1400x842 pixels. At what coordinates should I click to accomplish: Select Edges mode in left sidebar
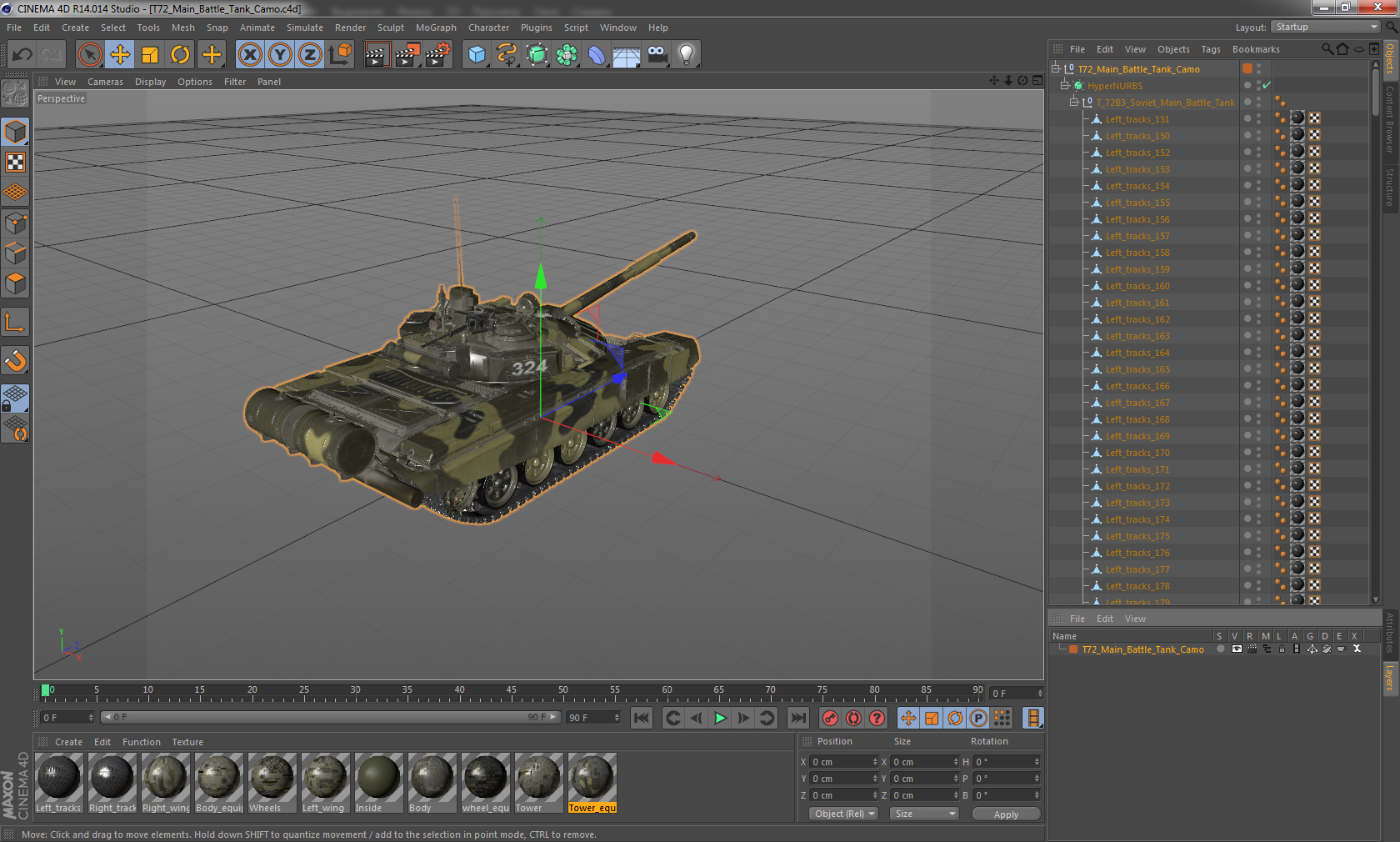pyautogui.click(x=16, y=253)
